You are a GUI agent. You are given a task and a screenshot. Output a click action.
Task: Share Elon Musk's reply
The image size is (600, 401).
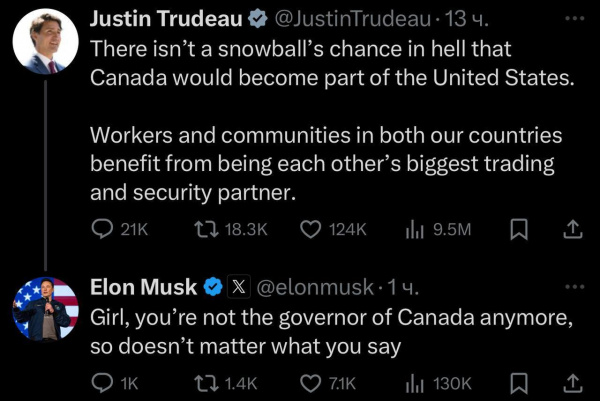pos(572,382)
